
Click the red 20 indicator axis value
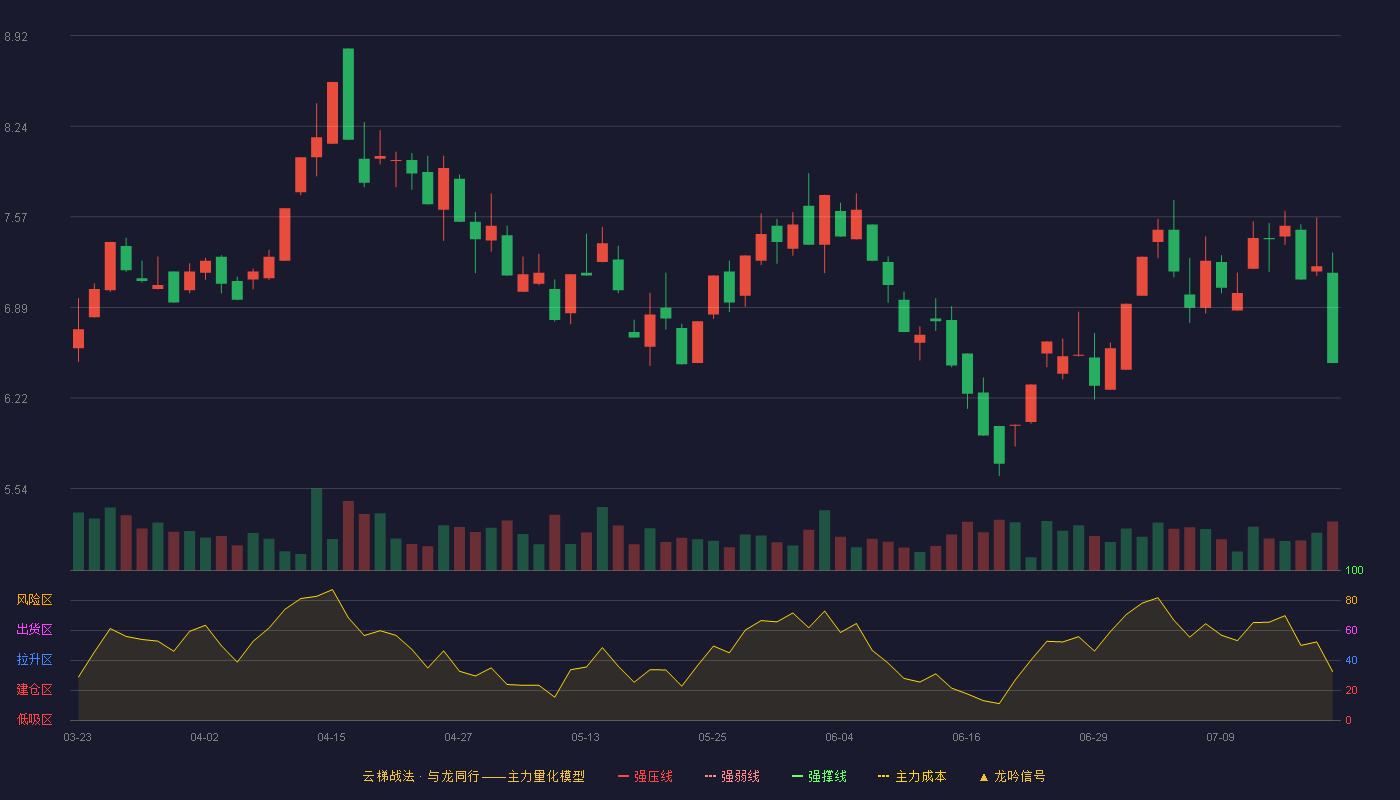tap(1351, 691)
